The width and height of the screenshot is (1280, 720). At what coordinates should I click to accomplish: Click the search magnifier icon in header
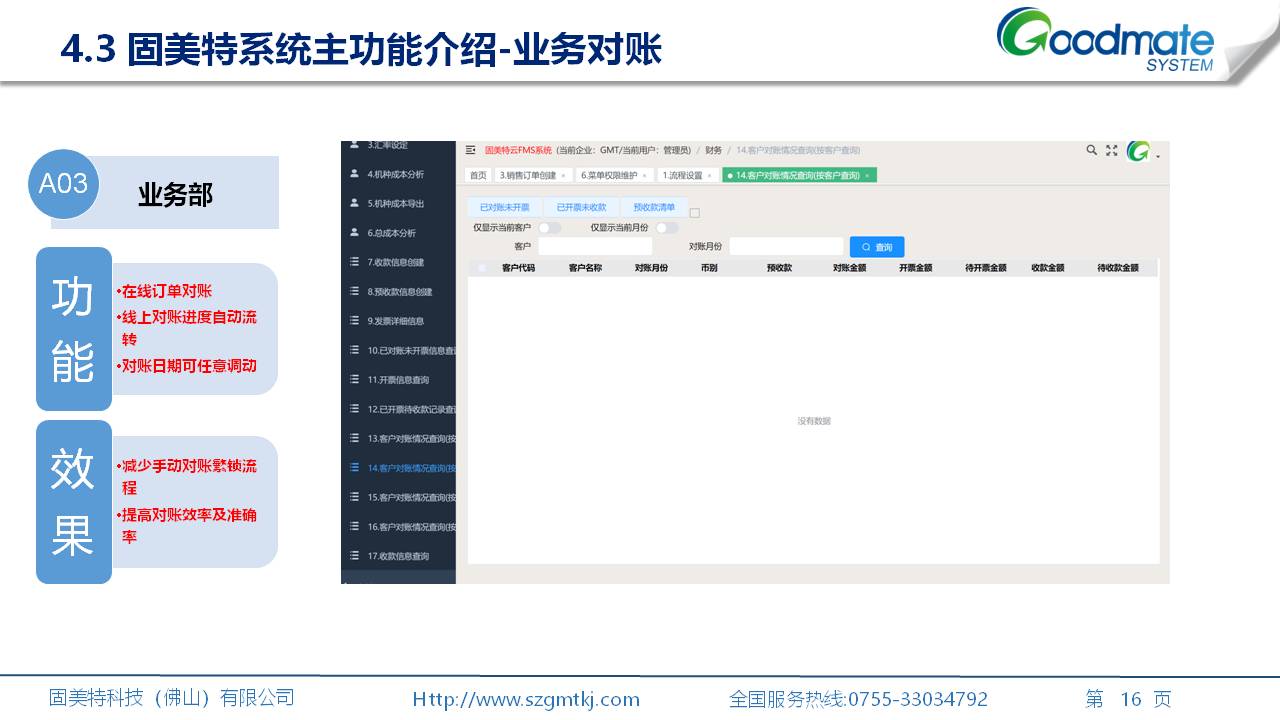coord(1092,150)
